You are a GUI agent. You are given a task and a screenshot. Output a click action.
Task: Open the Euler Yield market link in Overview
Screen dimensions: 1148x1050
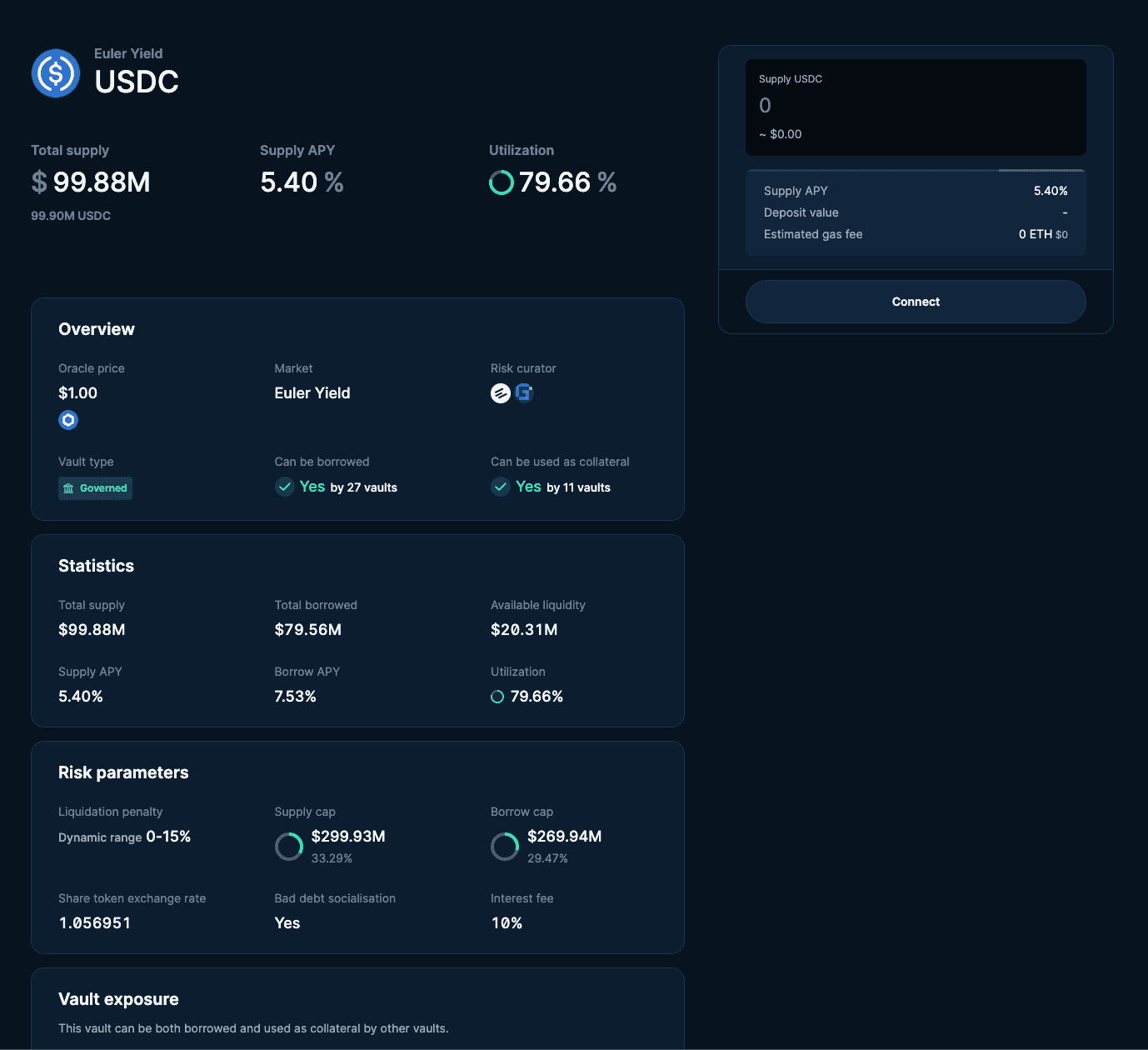coord(312,393)
